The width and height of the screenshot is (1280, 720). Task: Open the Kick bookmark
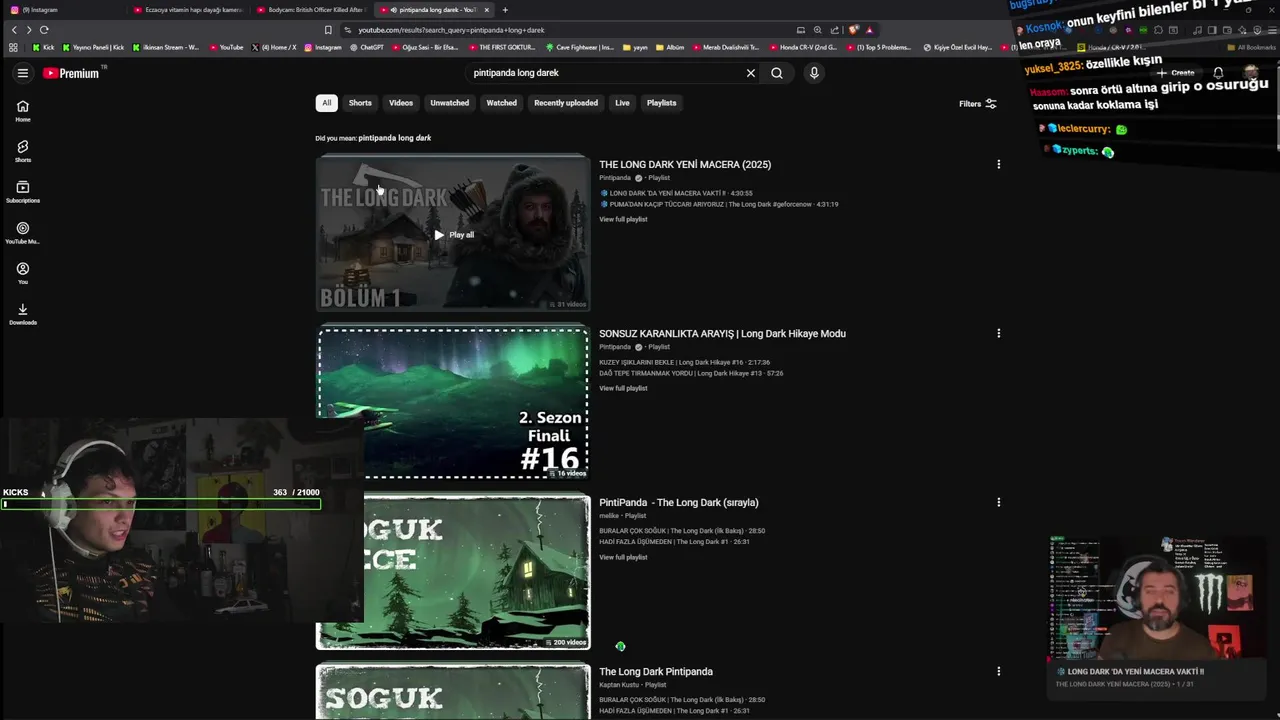(43, 47)
